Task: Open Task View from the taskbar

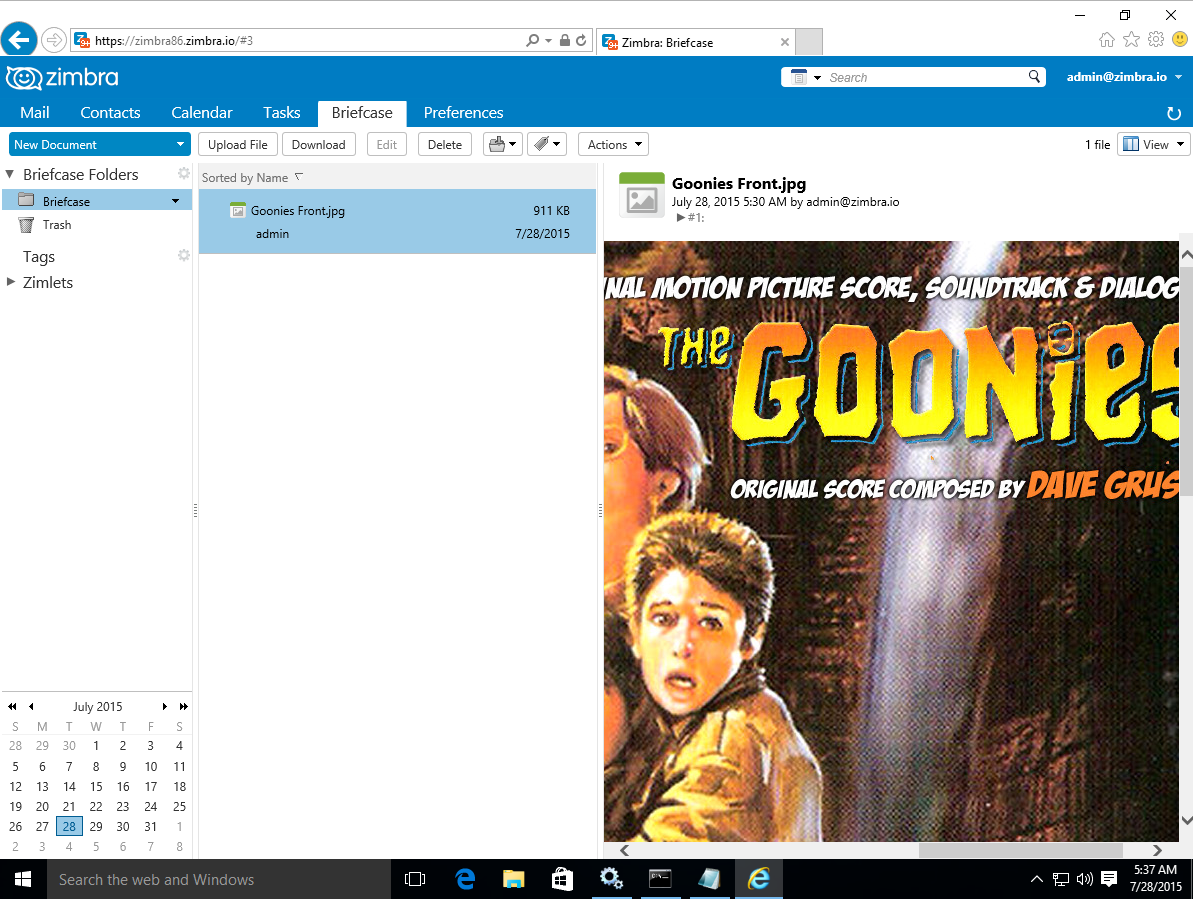Action: tap(415, 879)
